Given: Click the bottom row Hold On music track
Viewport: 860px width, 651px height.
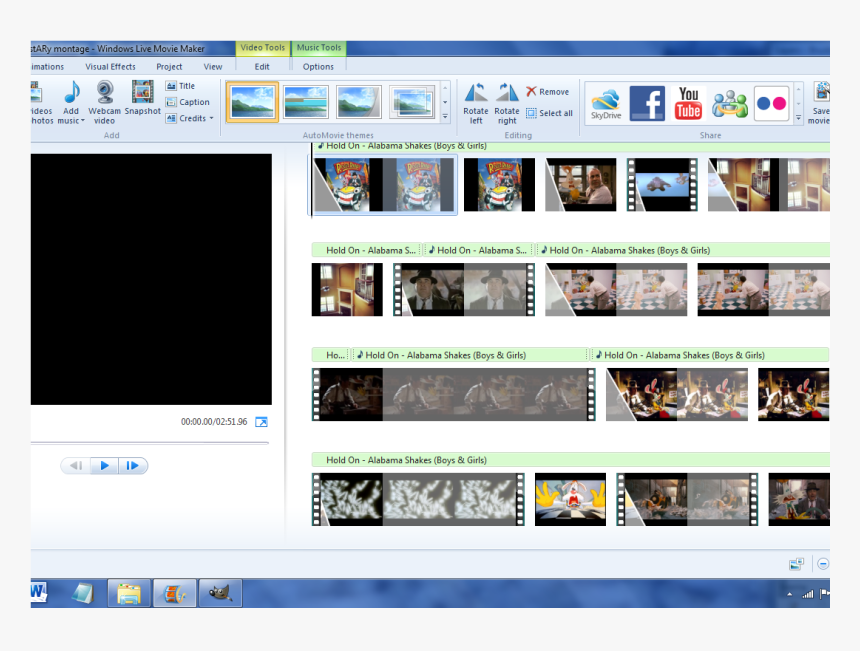Looking at the screenshot, I should (570, 460).
